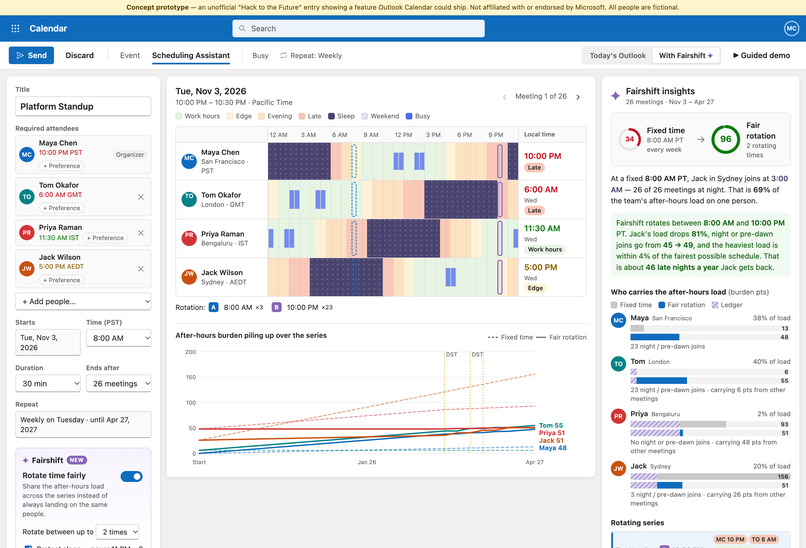Toggle Rotate time fairly switch
Viewport: 806px width, 548px height.
132,477
